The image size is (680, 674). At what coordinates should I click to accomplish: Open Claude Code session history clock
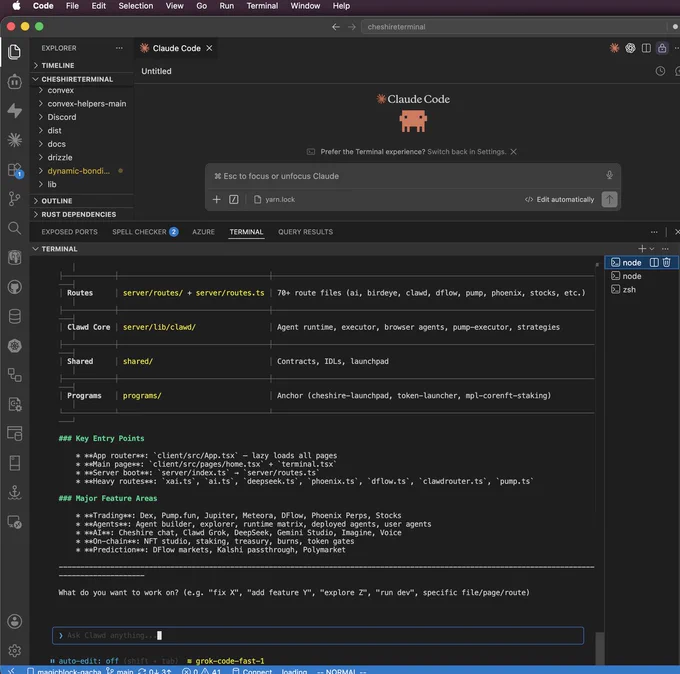point(660,71)
